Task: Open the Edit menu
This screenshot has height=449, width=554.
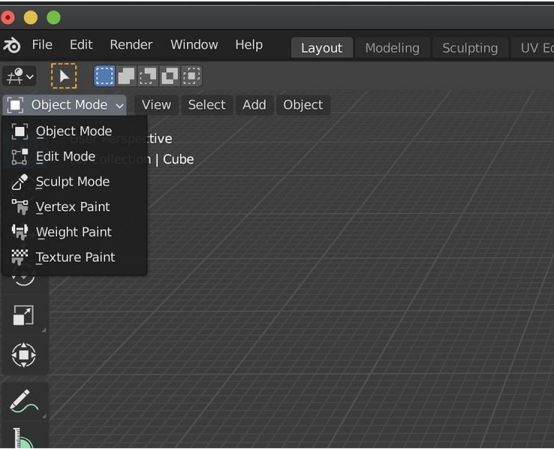Action: pos(81,45)
